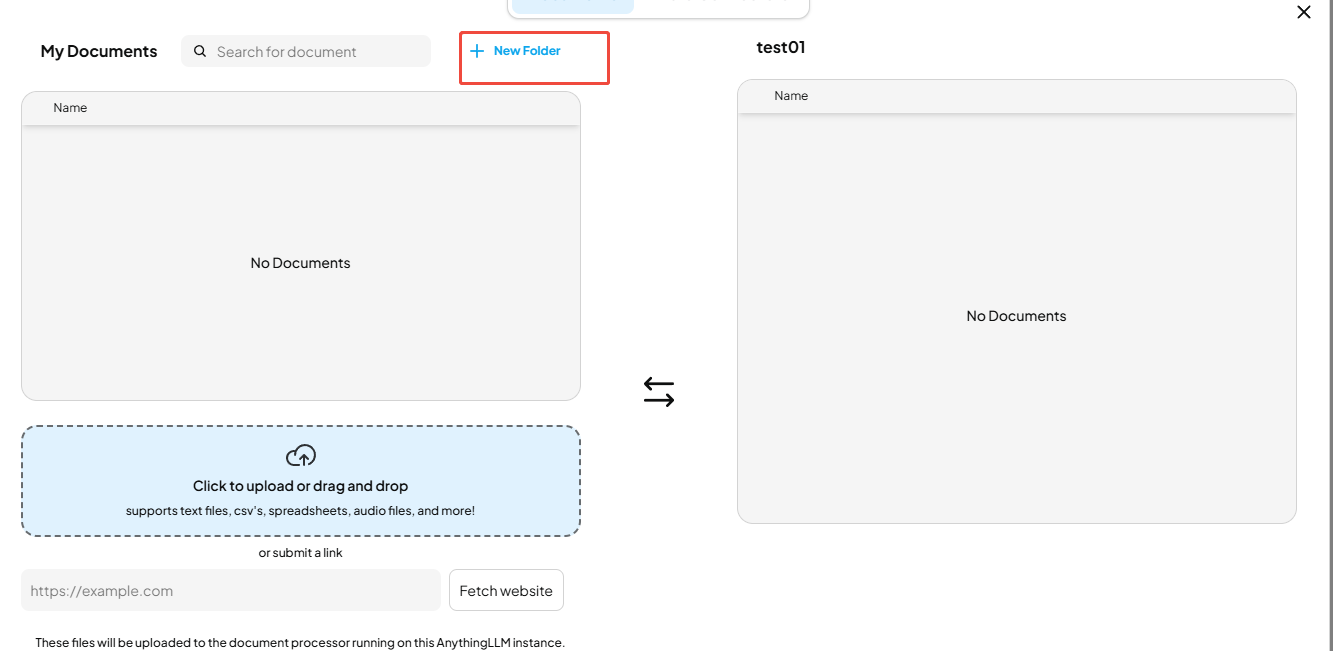Click the 'or submit a link' text
The width and height of the screenshot is (1333, 651).
click(x=301, y=553)
